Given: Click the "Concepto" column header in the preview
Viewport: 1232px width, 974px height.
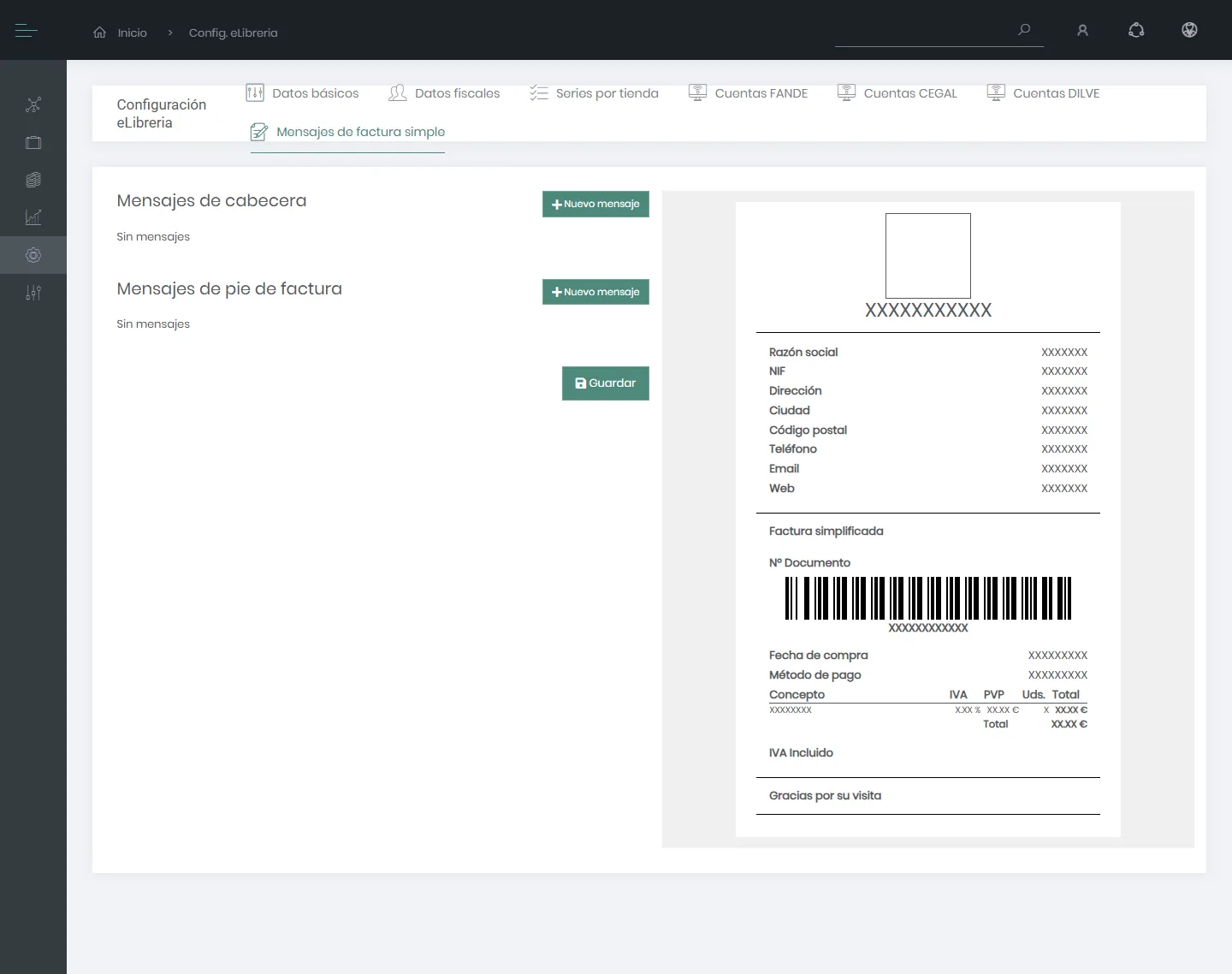Looking at the screenshot, I should point(797,695).
